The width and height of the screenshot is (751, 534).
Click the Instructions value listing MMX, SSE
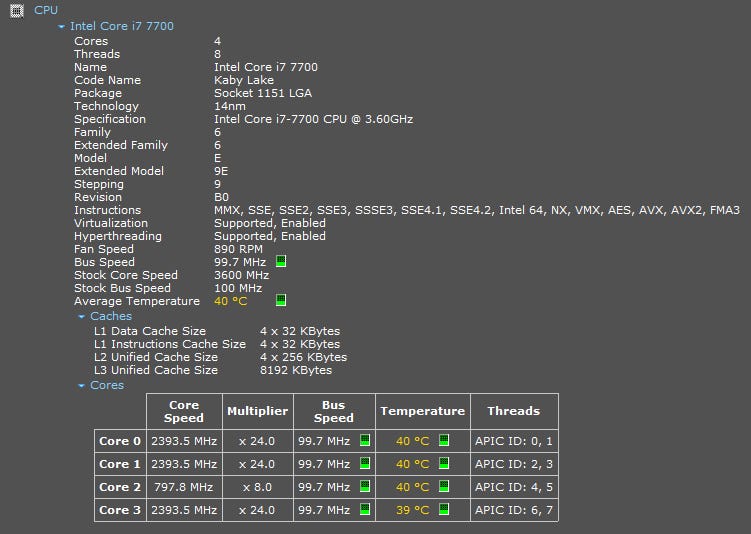[477, 210]
